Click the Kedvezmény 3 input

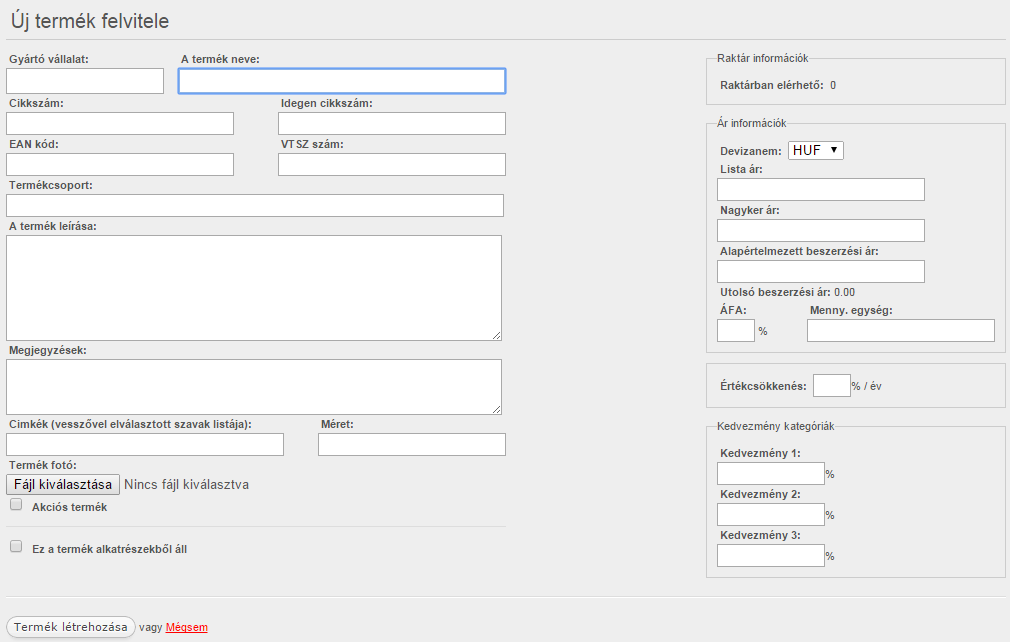pyautogui.click(x=770, y=556)
